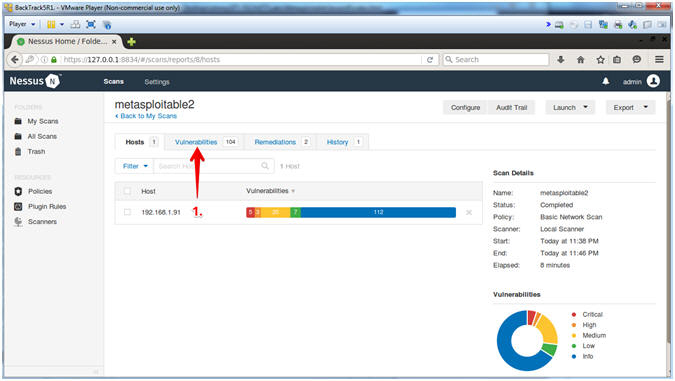Open the Trash folder

pyautogui.click(x=36, y=152)
